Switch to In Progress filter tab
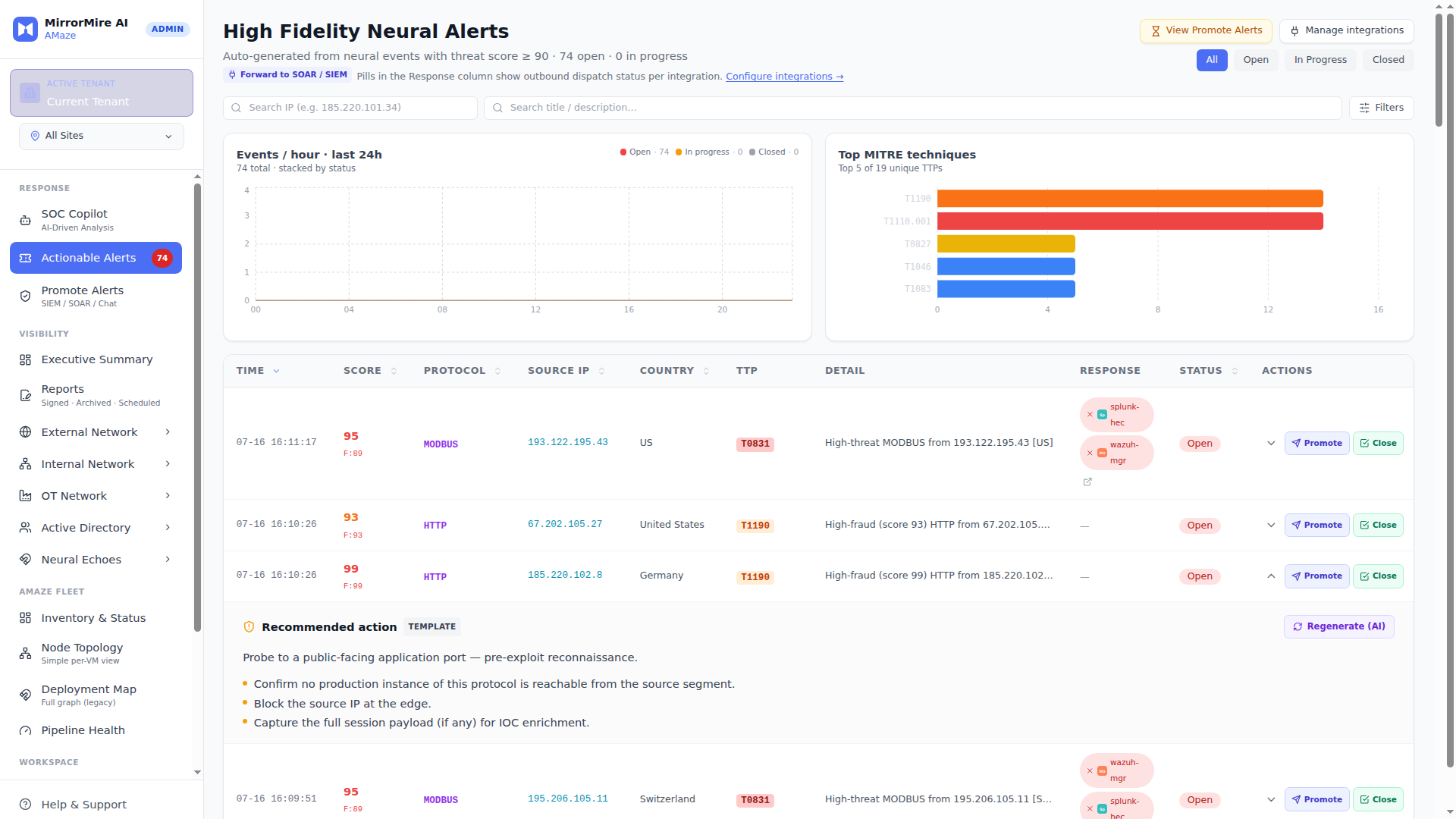This screenshot has width=1456, height=819. coord(1320,60)
